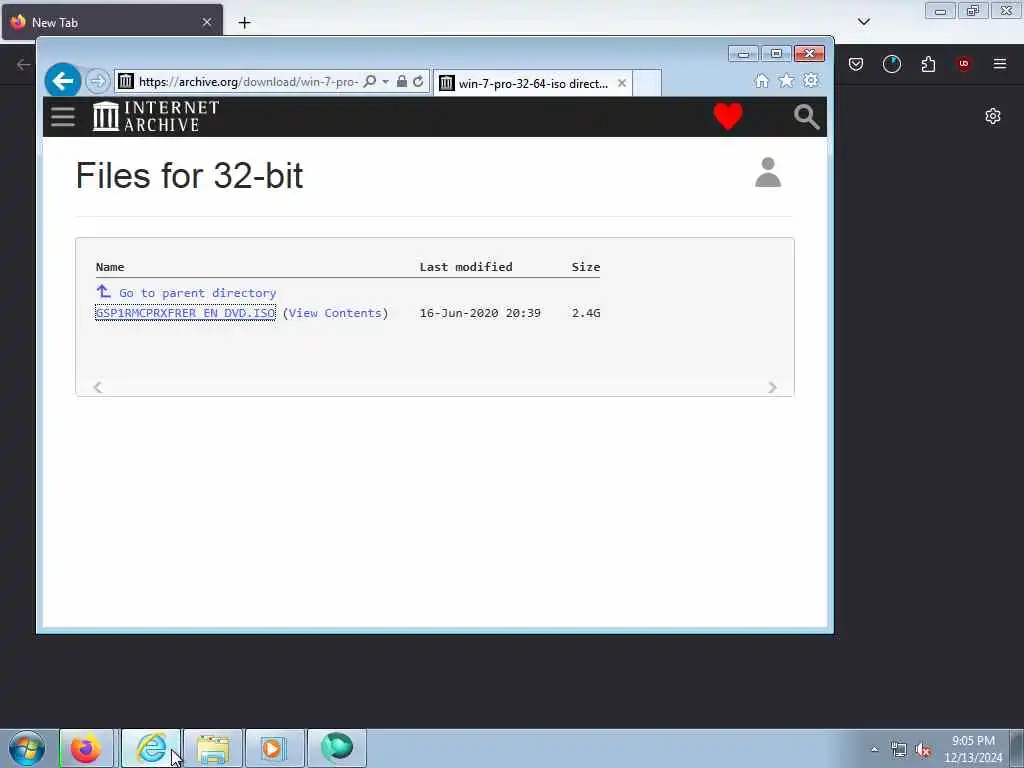Click the uBlock Origin icon in Firefox

963,64
